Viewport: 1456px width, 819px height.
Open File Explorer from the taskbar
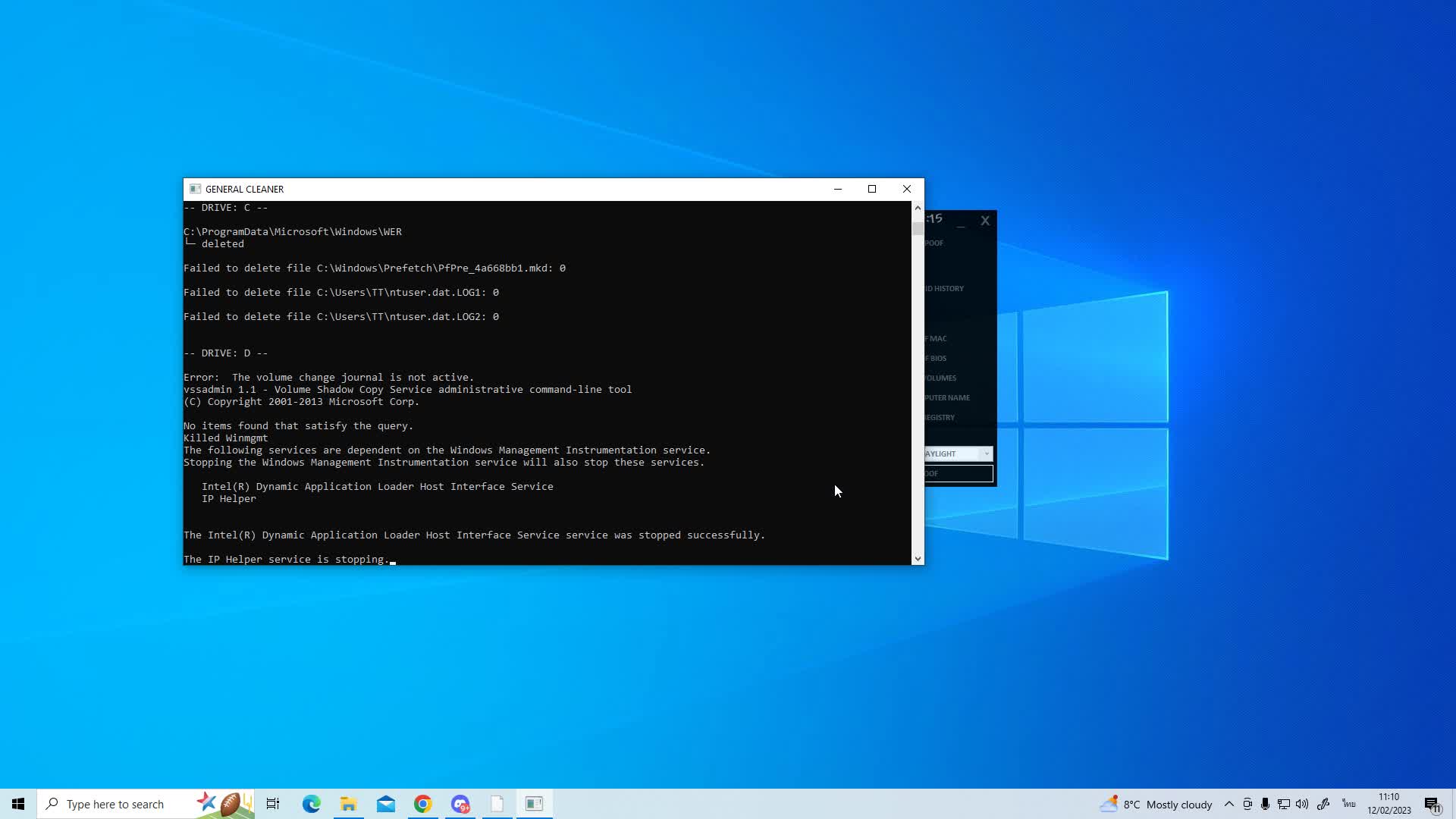click(x=348, y=804)
